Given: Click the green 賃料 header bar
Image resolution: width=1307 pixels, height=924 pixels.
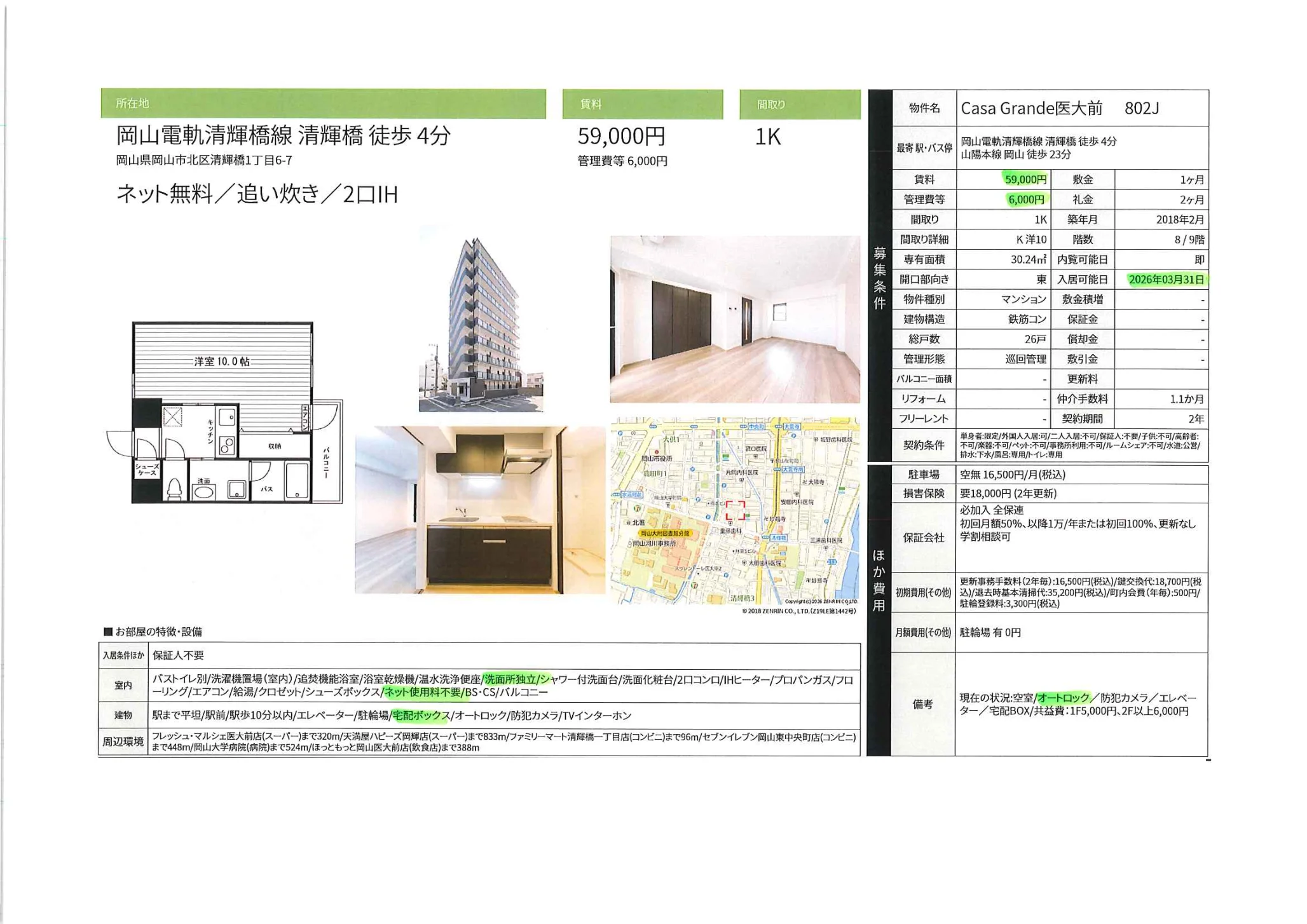Looking at the screenshot, I should click(x=642, y=104).
